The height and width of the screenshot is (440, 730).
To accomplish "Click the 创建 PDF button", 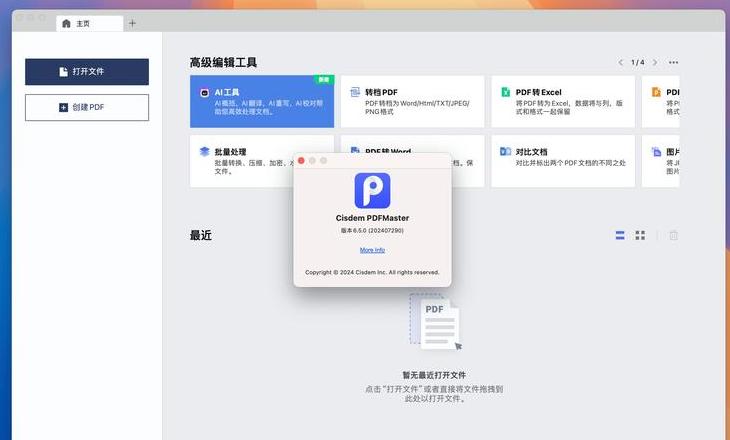I will pos(87,108).
